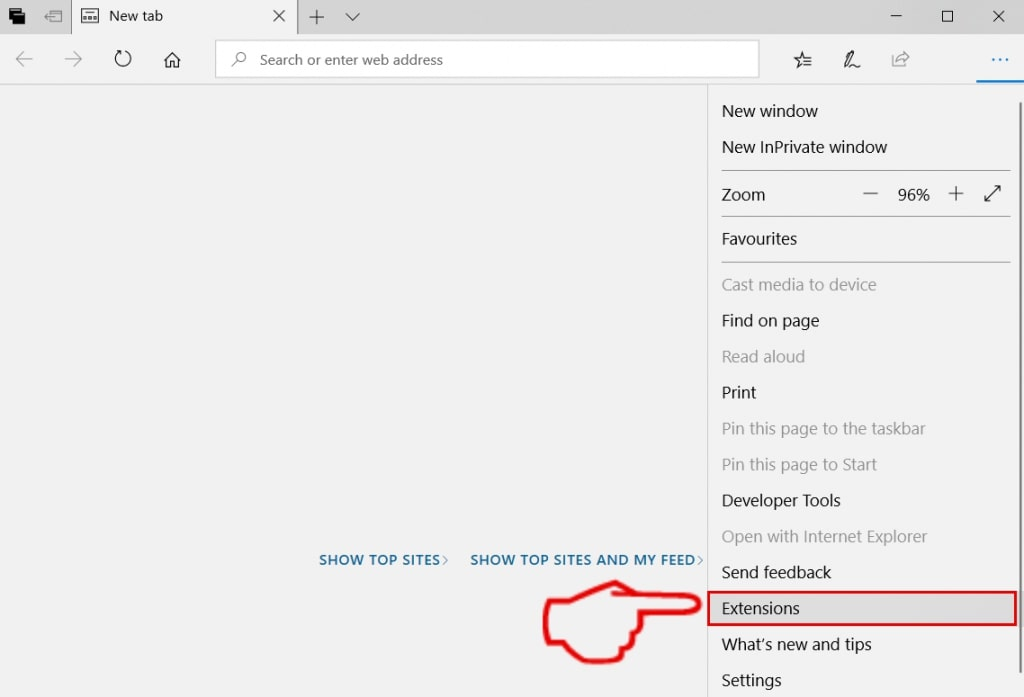
Task: Enter full screen with the arrows icon
Action: pyautogui.click(x=992, y=193)
